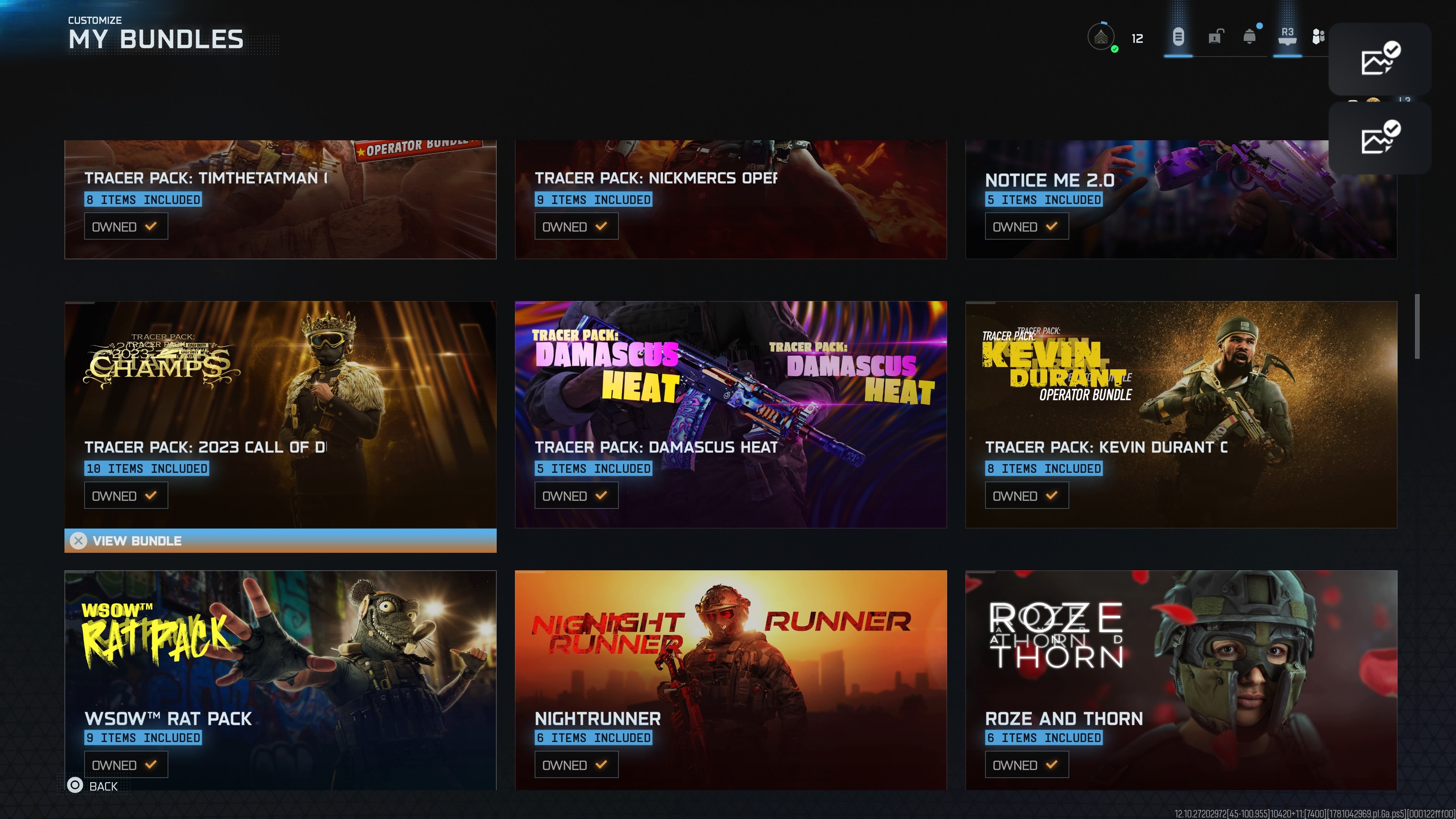This screenshot has width=1456, height=819.
Task: Open the options menu pill icon
Action: coord(1178,37)
